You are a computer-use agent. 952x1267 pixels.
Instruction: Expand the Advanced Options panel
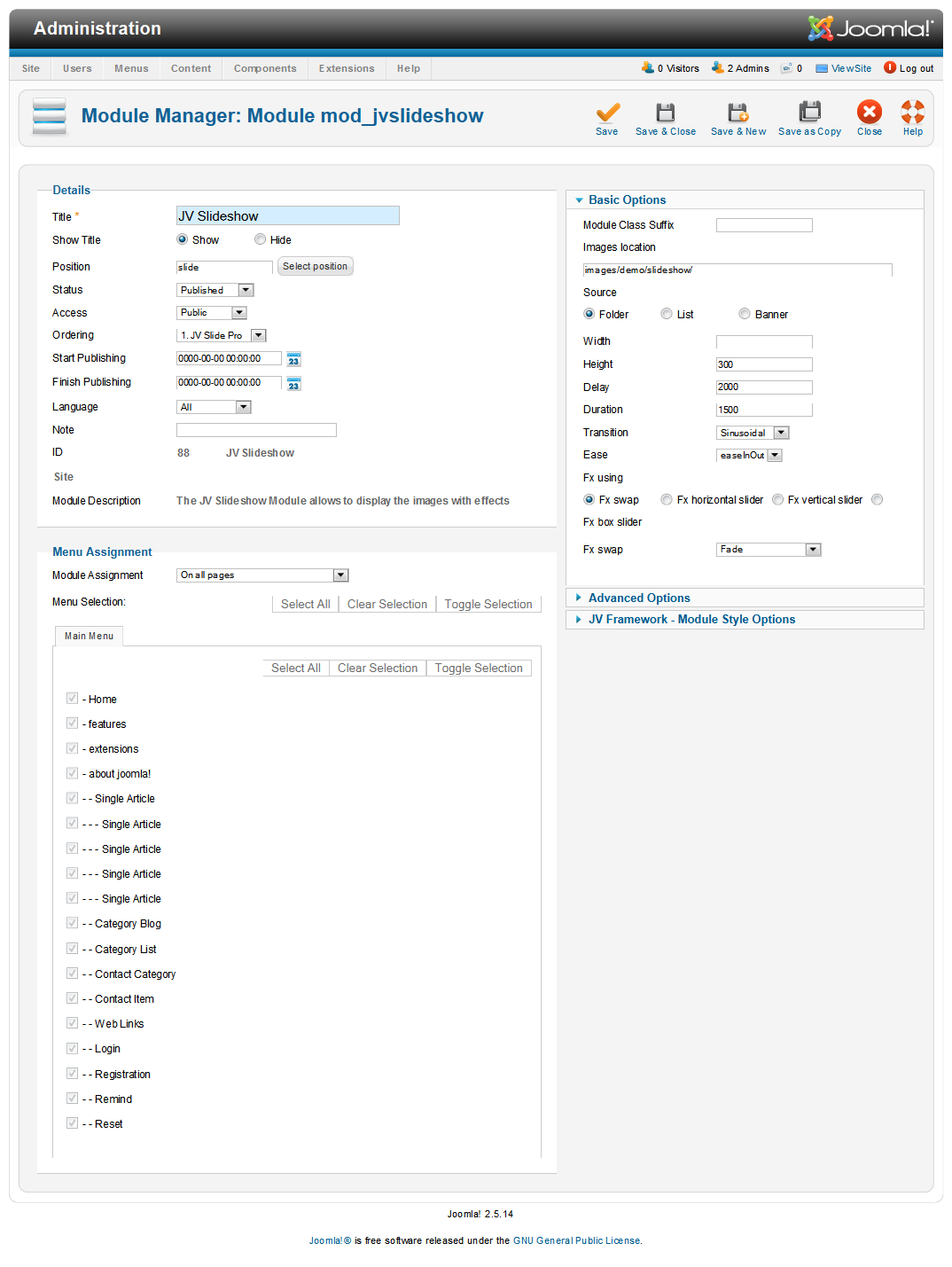coord(639,598)
